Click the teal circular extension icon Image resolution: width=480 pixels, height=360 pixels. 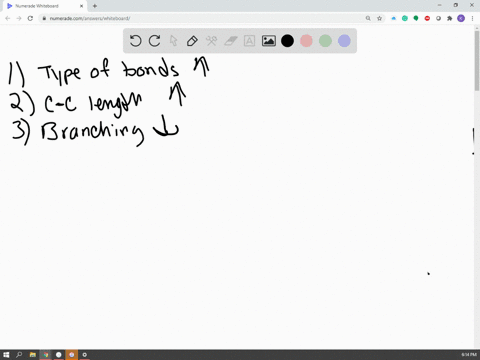405,18
